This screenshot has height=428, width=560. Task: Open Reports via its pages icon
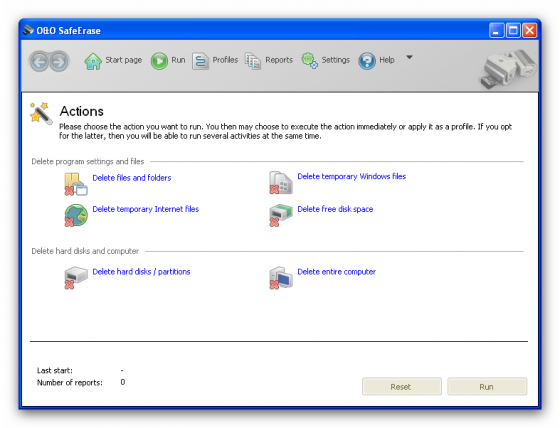coord(253,61)
